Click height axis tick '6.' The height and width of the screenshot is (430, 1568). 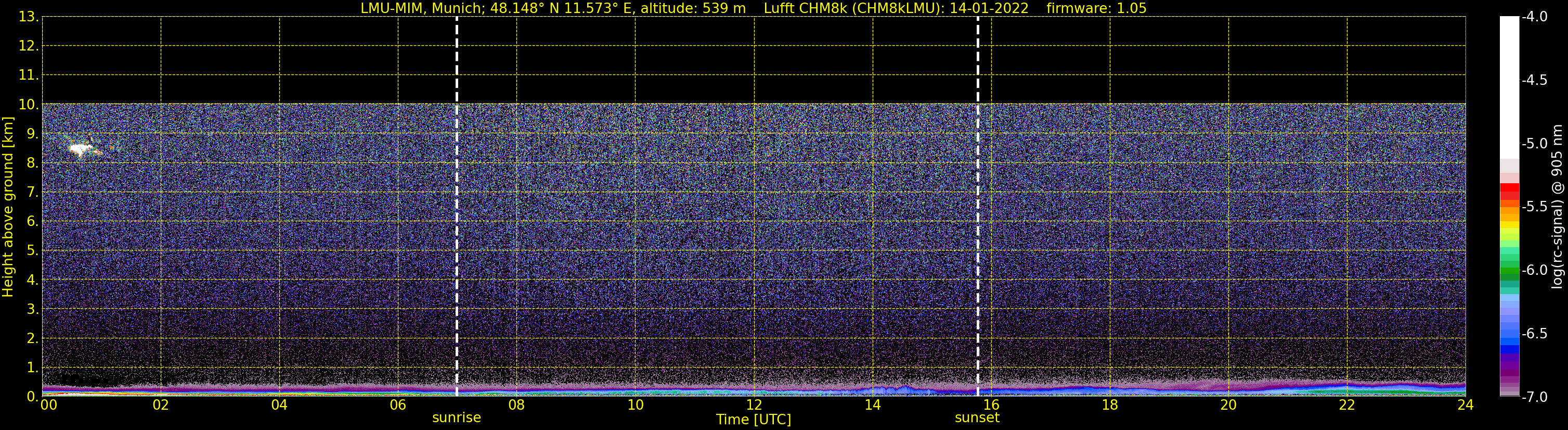click(x=32, y=222)
